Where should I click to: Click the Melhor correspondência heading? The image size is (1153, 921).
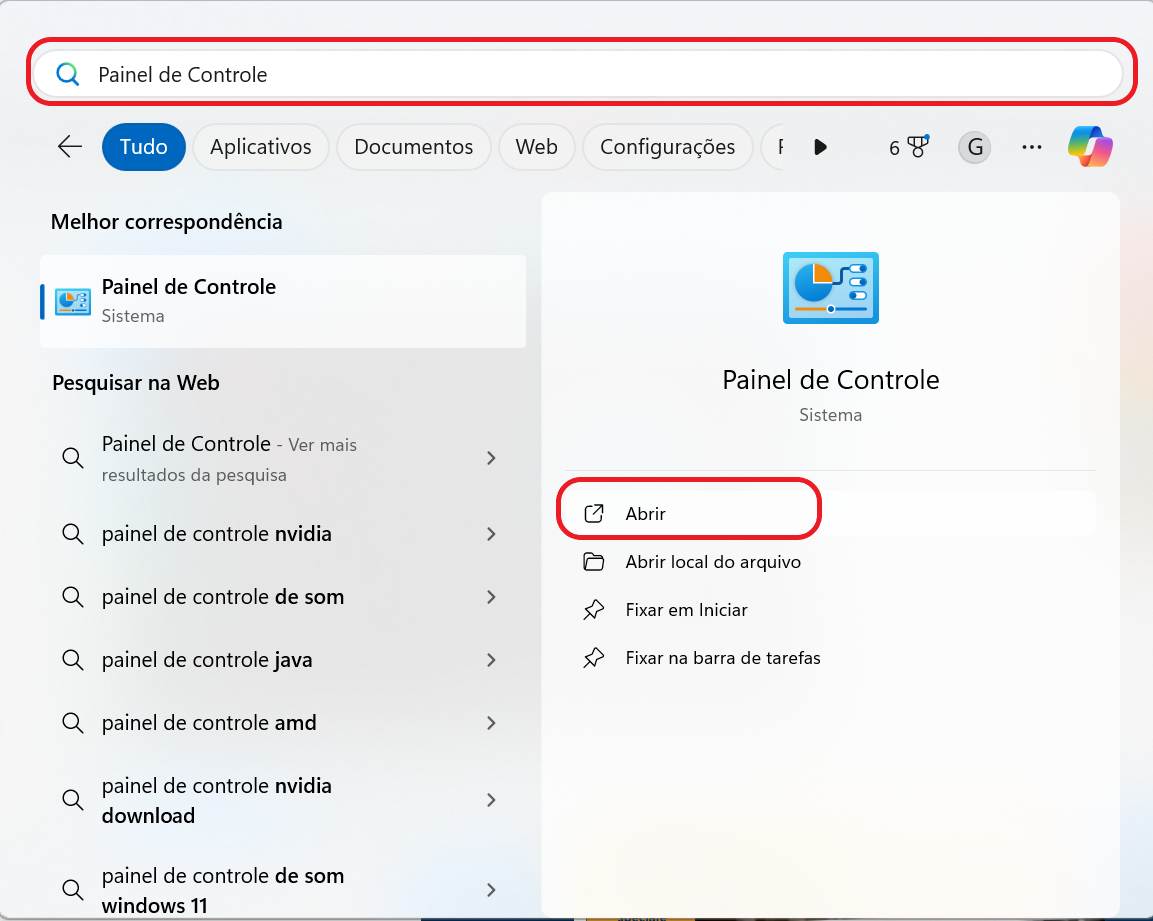pyautogui.click(x=166, y=221)
